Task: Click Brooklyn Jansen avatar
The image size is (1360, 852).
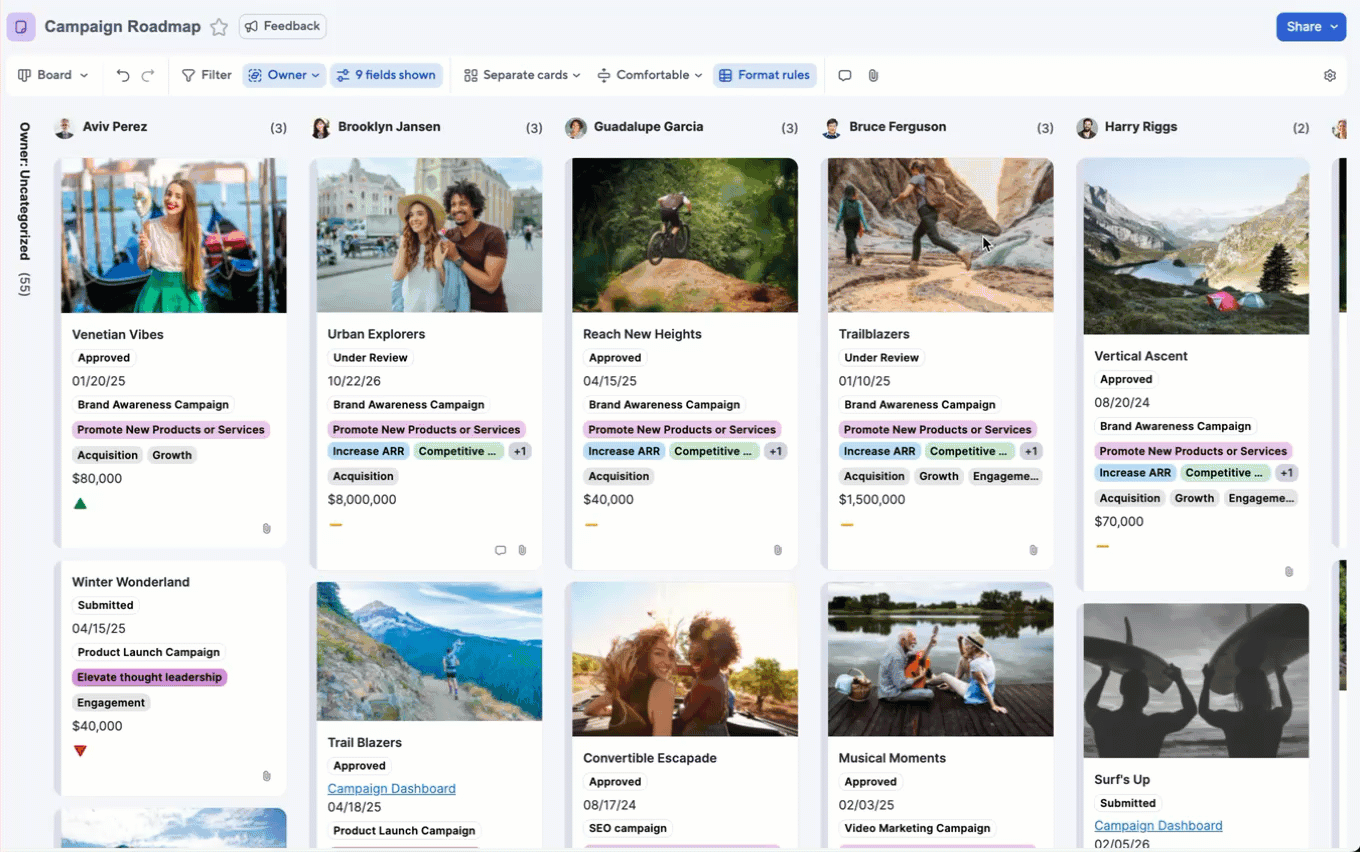Action: 321,128
